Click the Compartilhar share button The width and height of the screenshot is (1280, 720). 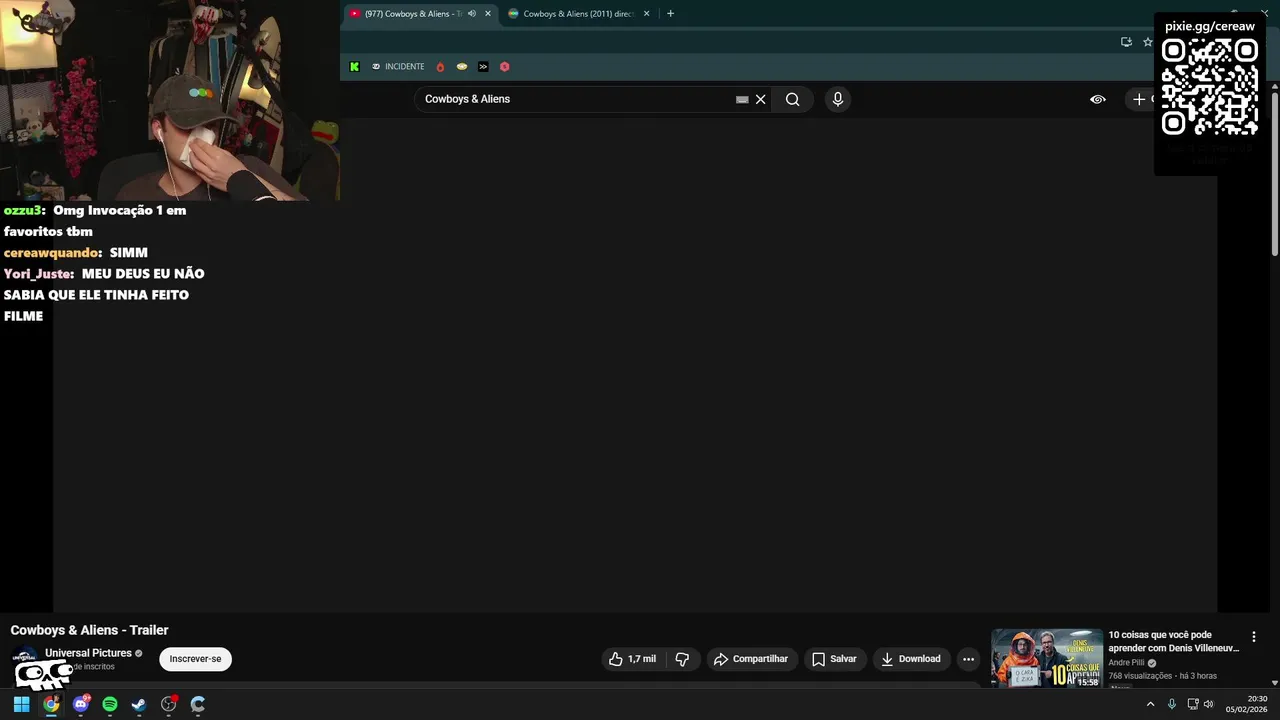[x=751, y=659]
